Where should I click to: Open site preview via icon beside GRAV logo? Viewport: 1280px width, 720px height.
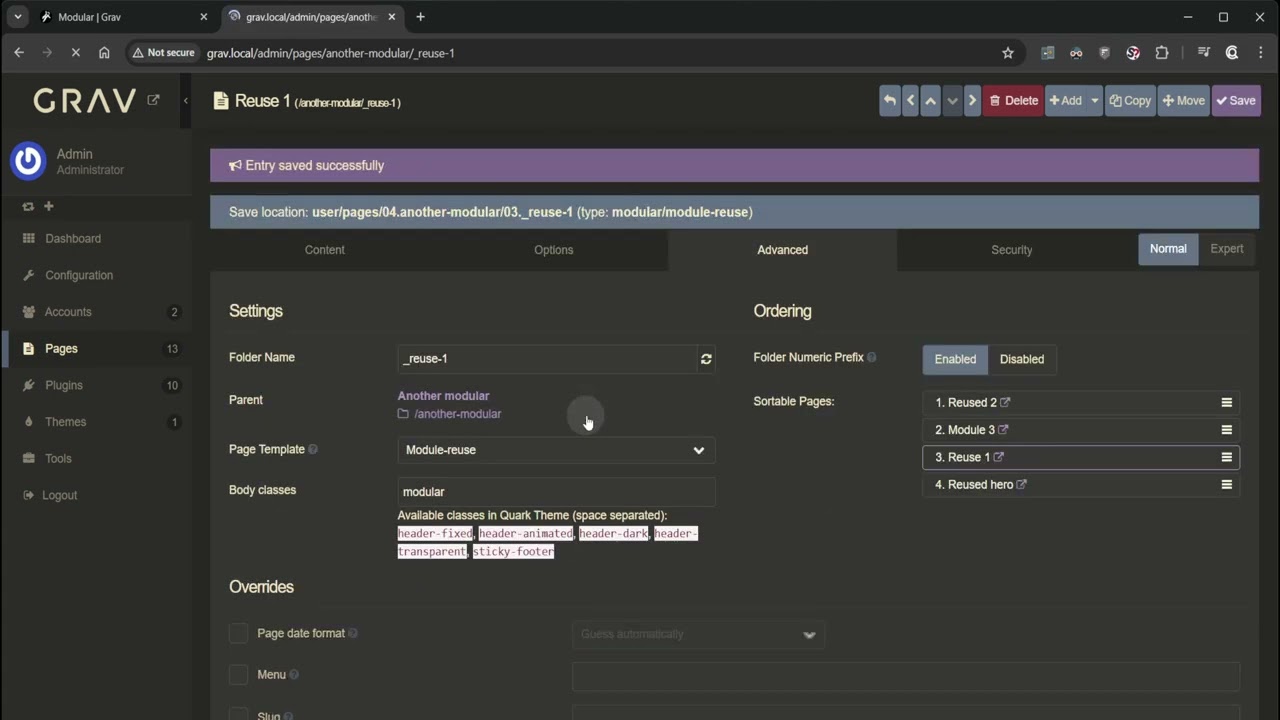point(153,100)
